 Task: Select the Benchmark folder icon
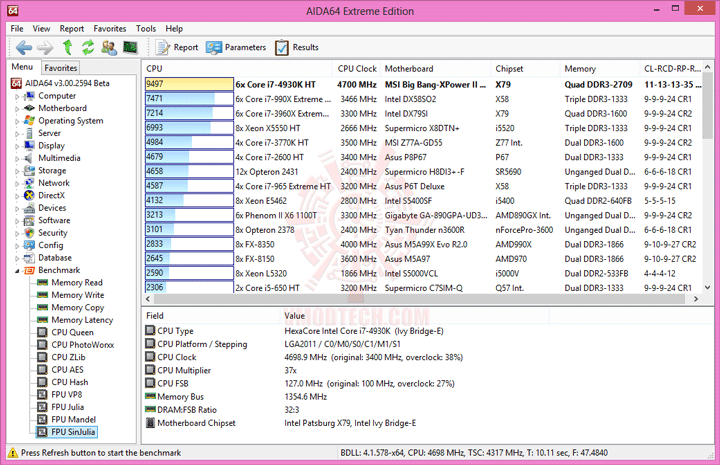pyautogui.click(x=29, y=270)
